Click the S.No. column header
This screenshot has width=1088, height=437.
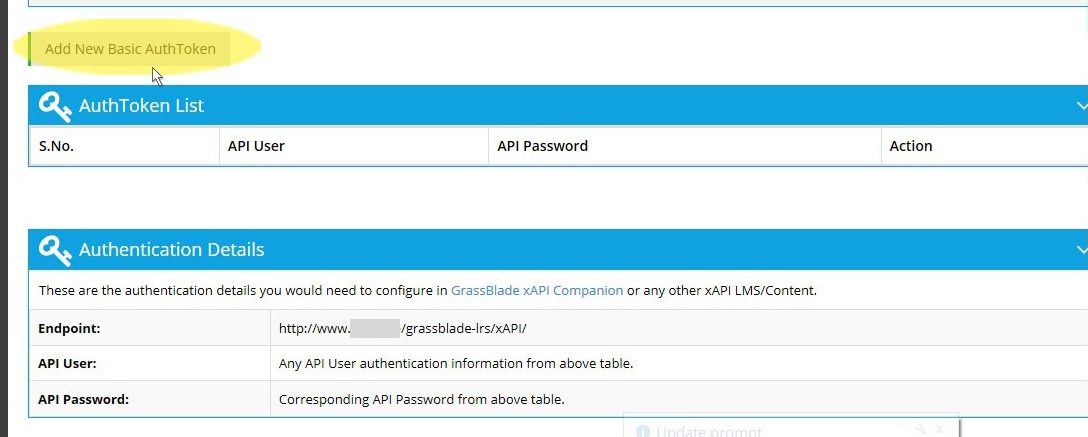tap(56, 146)
